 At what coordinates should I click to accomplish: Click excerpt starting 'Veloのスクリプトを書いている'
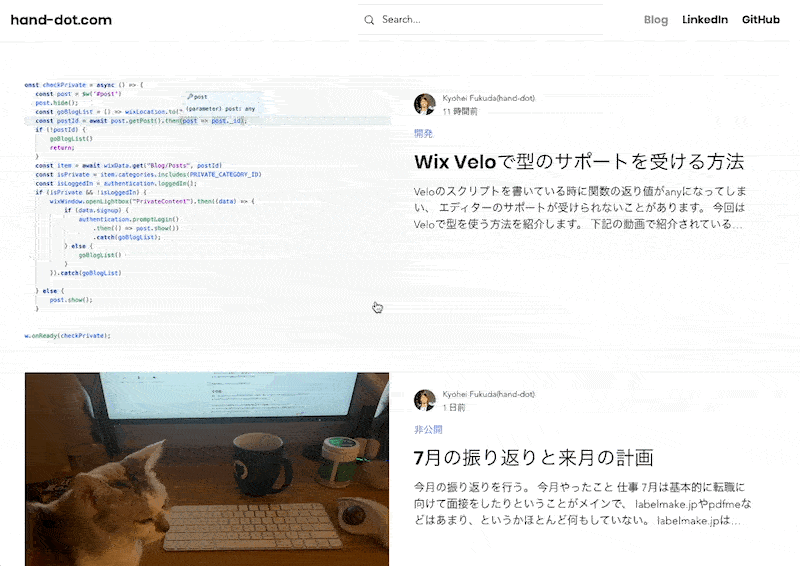tap(580, 208)
